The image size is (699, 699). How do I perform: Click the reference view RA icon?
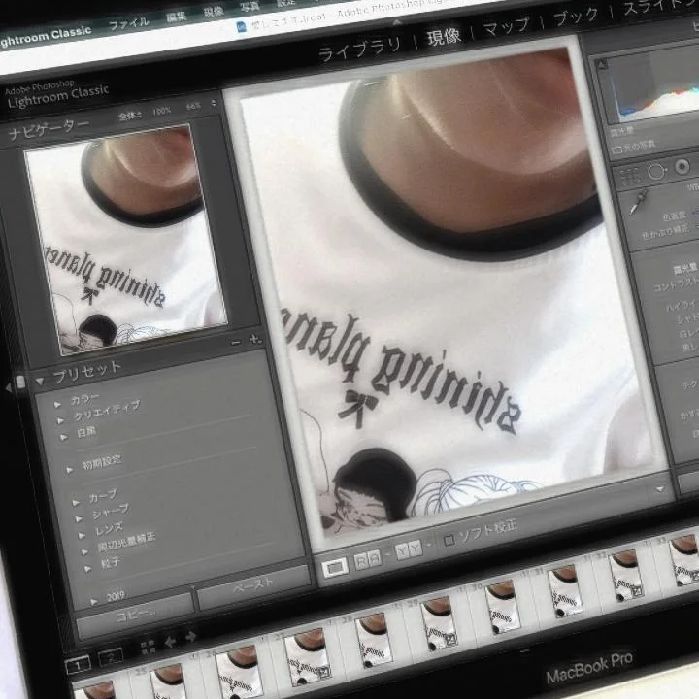368,559
